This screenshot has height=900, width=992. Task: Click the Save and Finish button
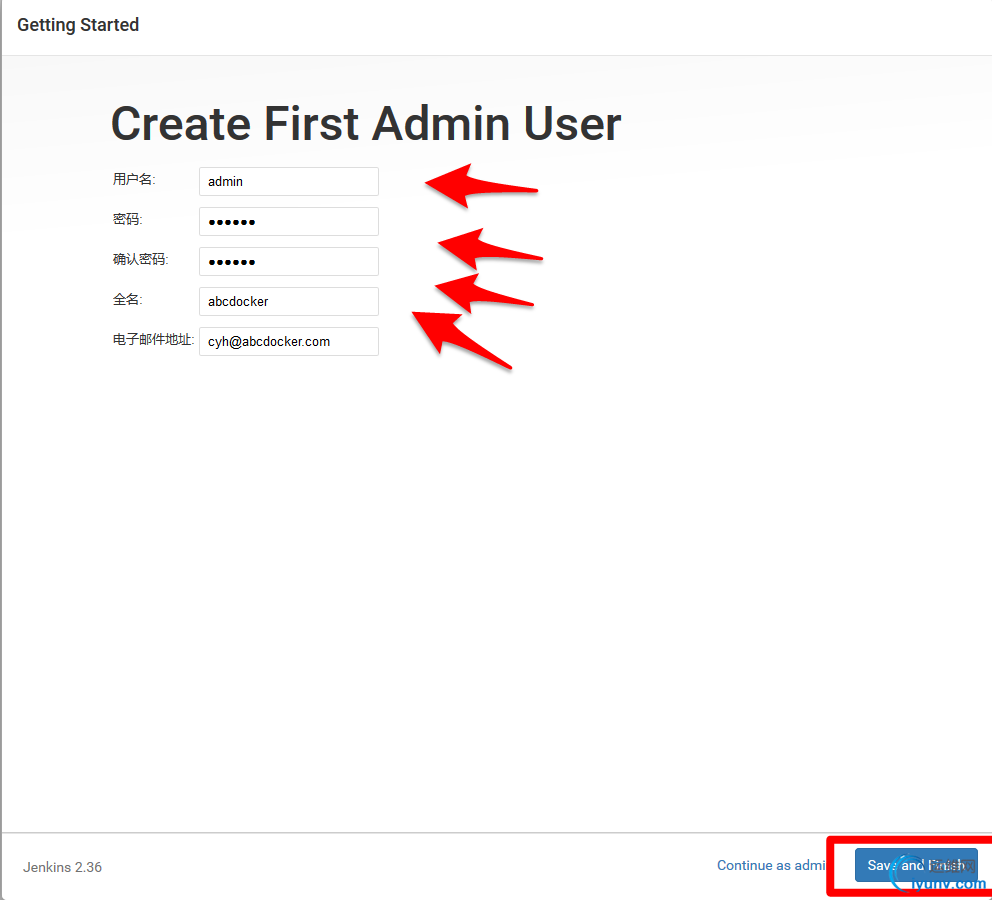click(x=916, y=865)
